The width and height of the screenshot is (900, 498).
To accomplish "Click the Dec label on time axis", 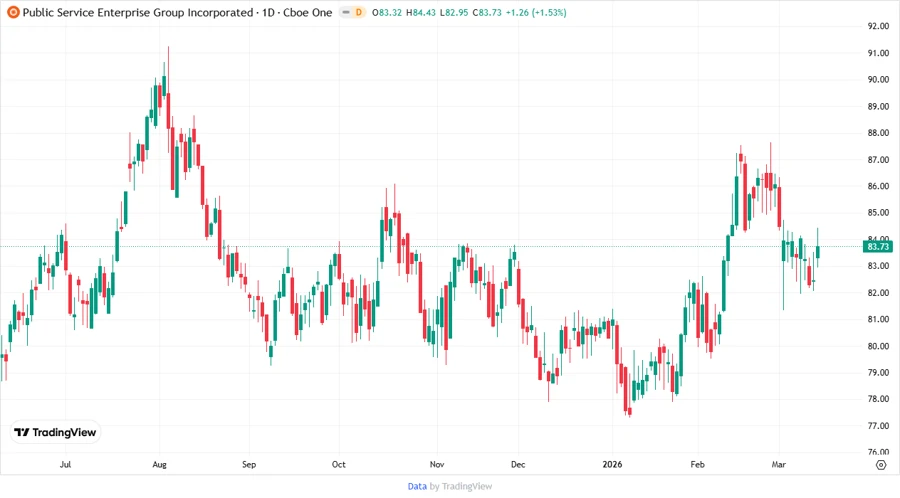I will 518,464.
